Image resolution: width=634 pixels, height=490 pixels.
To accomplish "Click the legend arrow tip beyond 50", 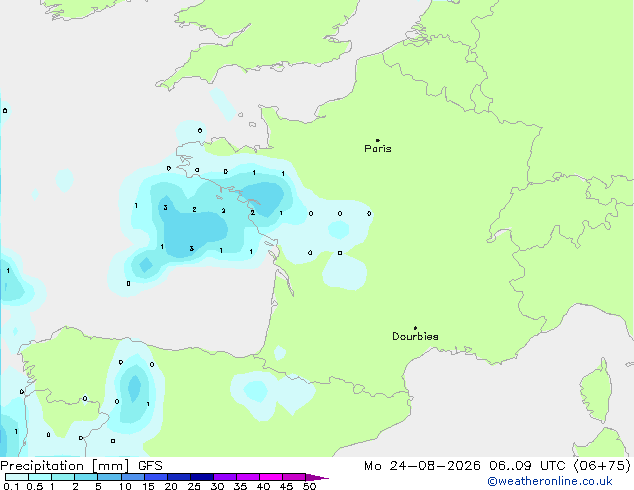I will tap(317, 477).
